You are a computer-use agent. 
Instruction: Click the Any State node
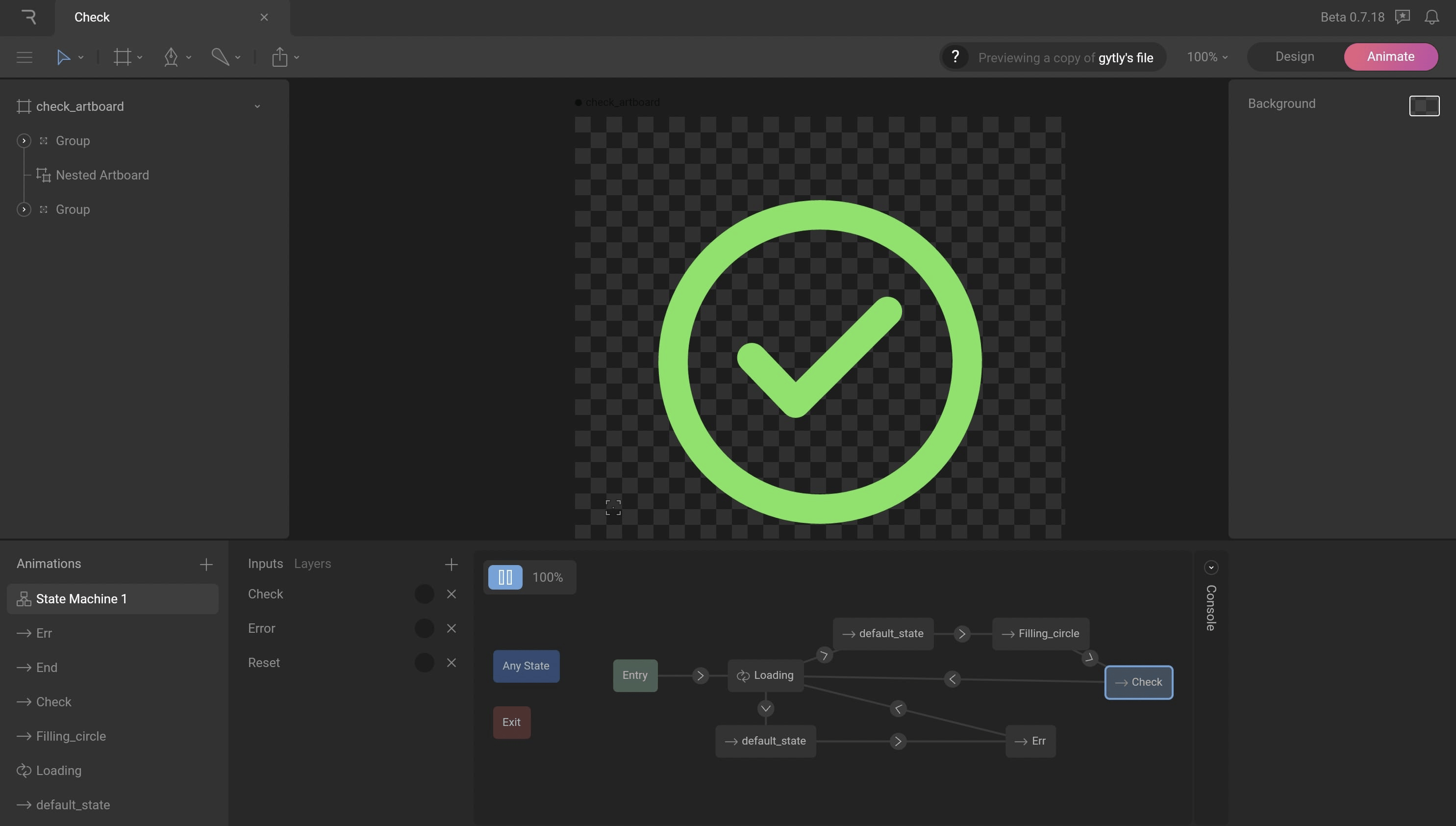[526, 666]
